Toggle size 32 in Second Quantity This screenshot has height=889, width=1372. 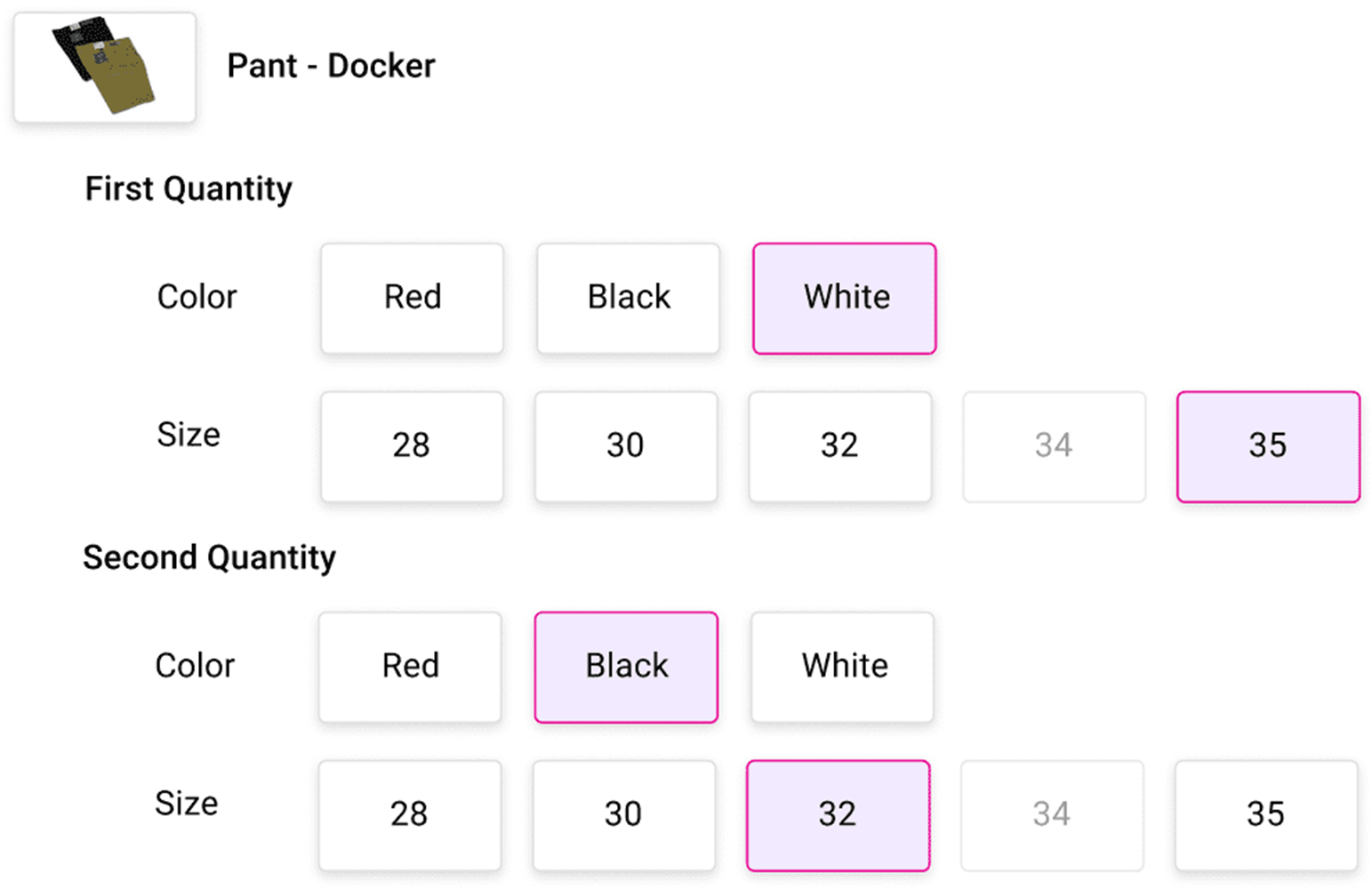point(838,815)
